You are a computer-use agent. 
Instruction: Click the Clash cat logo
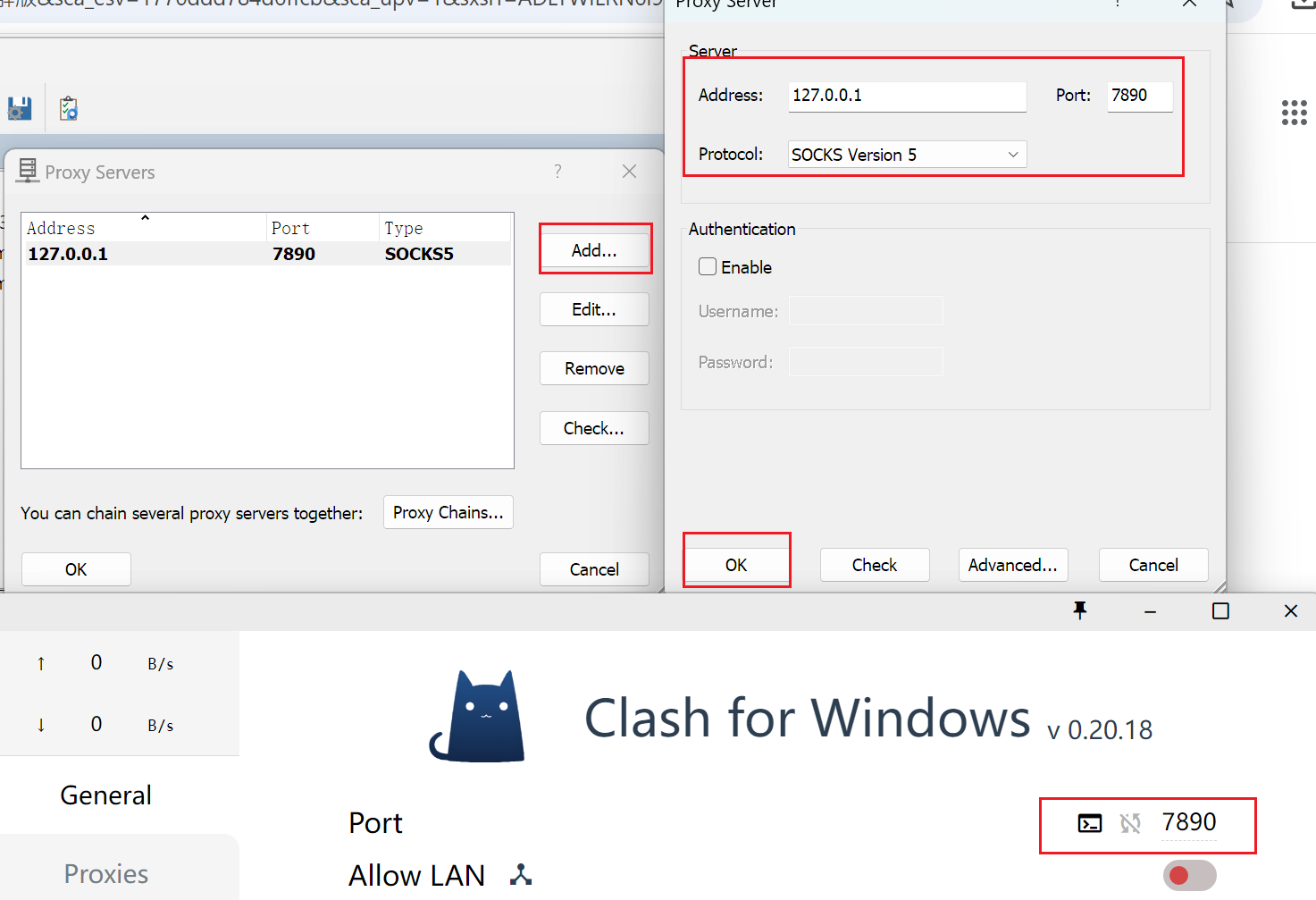[478, 717]
